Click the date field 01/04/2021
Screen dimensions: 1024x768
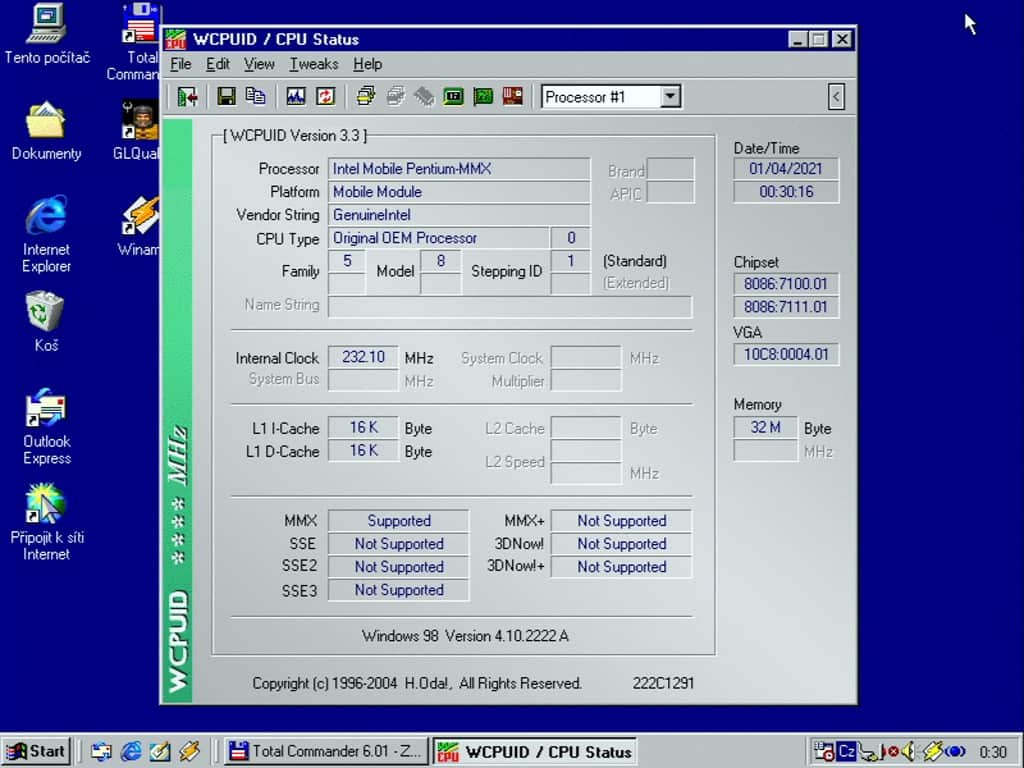coord(786,169)
